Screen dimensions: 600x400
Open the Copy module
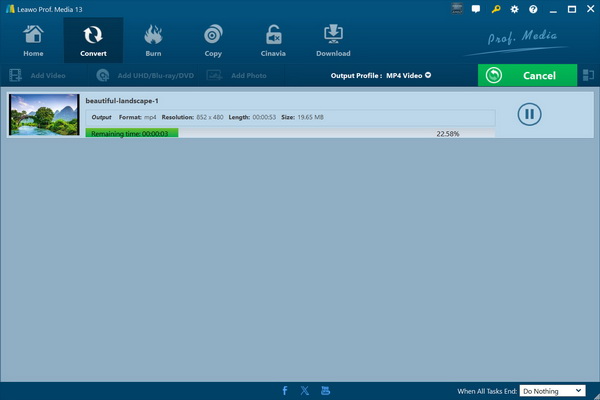(x=213, y=41)
